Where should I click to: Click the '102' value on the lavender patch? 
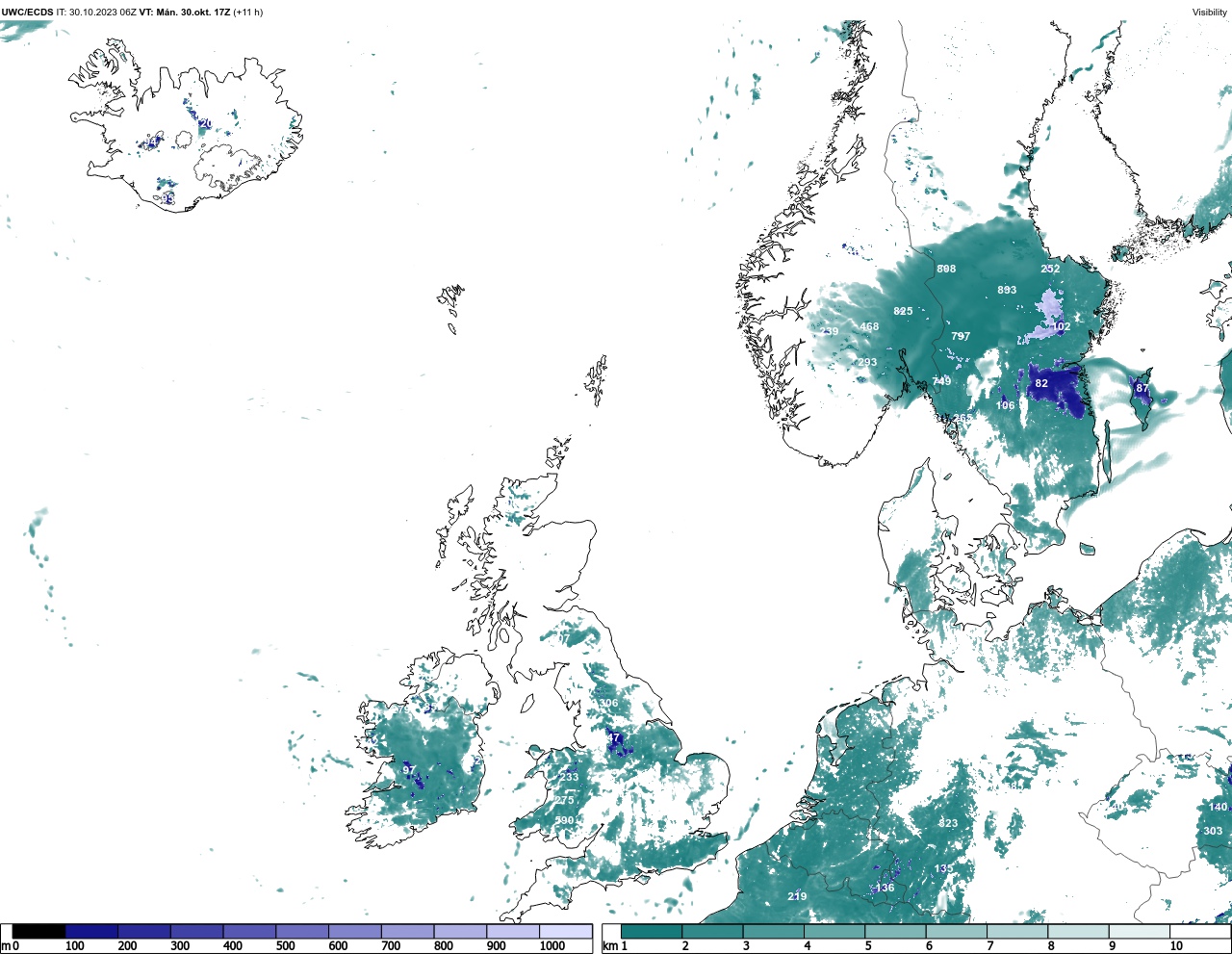click(x=1061, y=326)
